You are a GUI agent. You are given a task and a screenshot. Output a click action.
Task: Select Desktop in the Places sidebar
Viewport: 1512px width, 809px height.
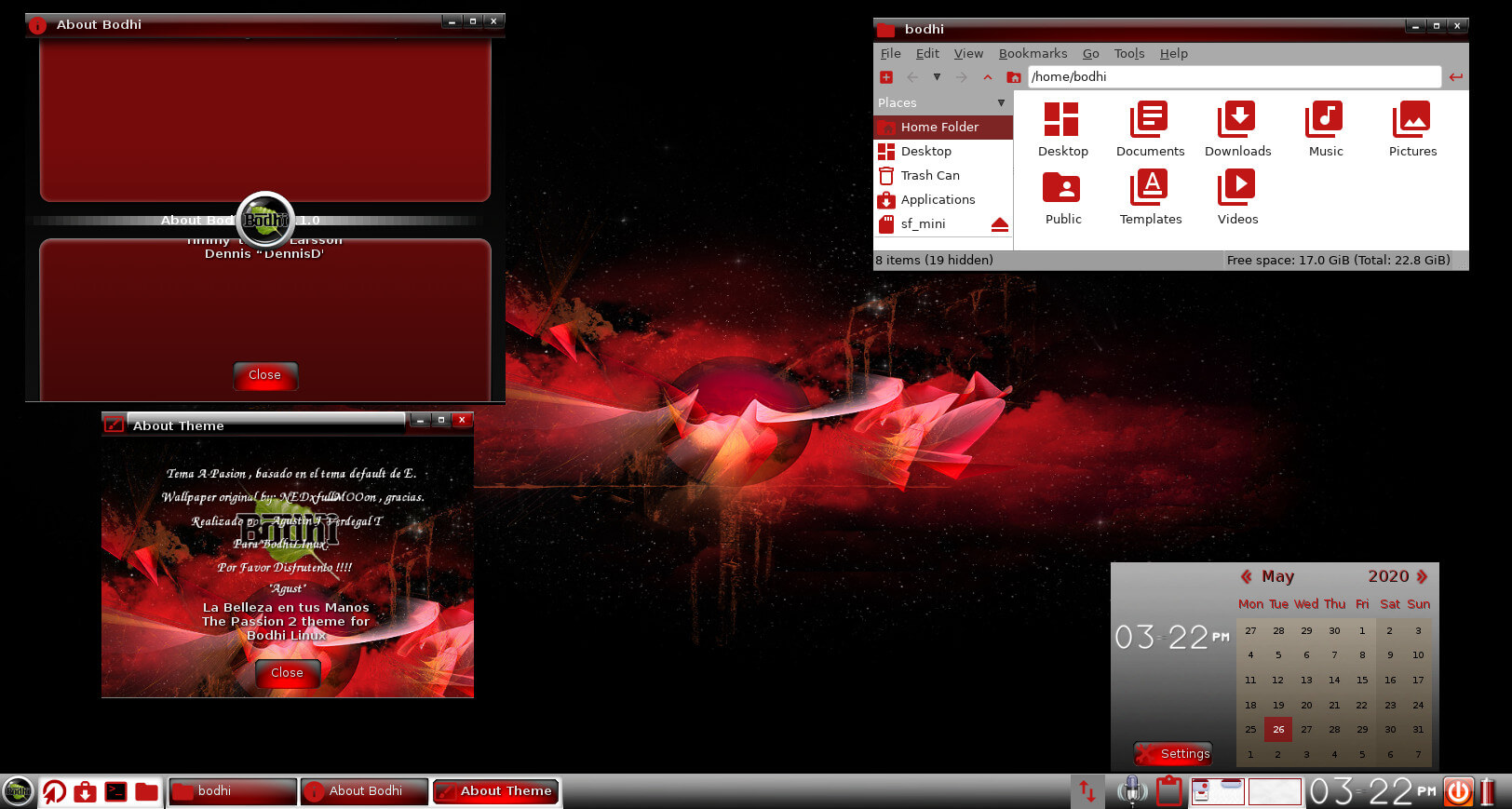(943, 151)
